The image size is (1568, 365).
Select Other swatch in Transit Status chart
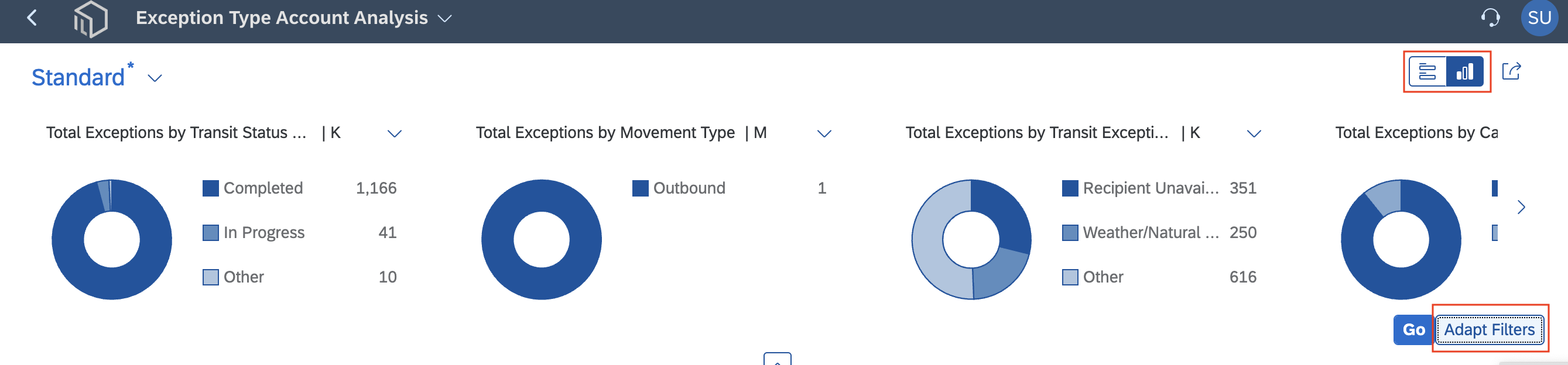pos(211,277)
